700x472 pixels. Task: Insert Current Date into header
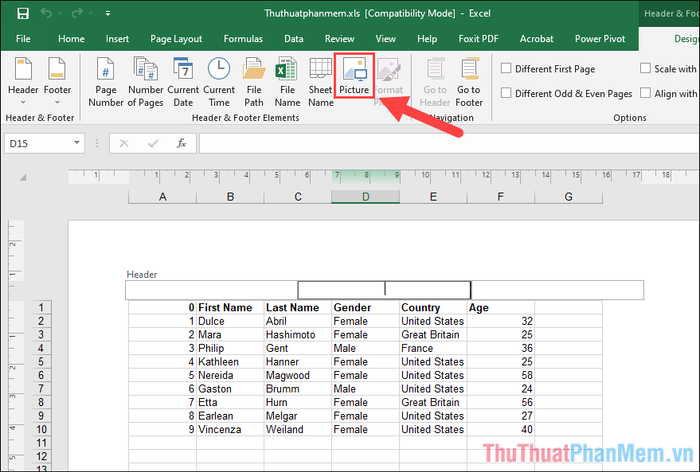184,81
